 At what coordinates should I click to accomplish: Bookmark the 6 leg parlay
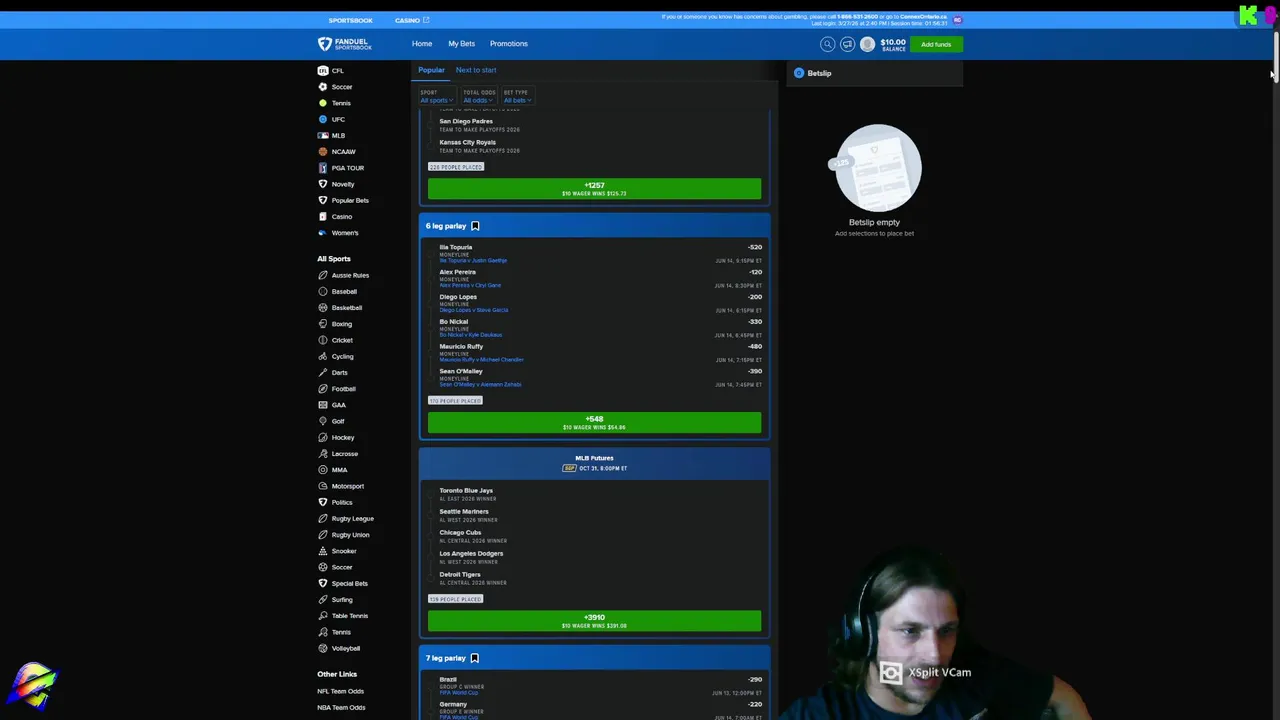point(475,226)
